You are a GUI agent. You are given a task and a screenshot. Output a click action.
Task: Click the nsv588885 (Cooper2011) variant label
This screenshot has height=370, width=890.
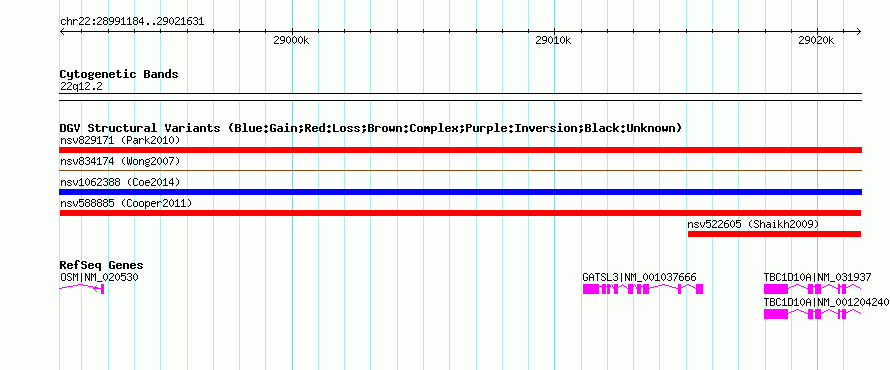(126, 203)
